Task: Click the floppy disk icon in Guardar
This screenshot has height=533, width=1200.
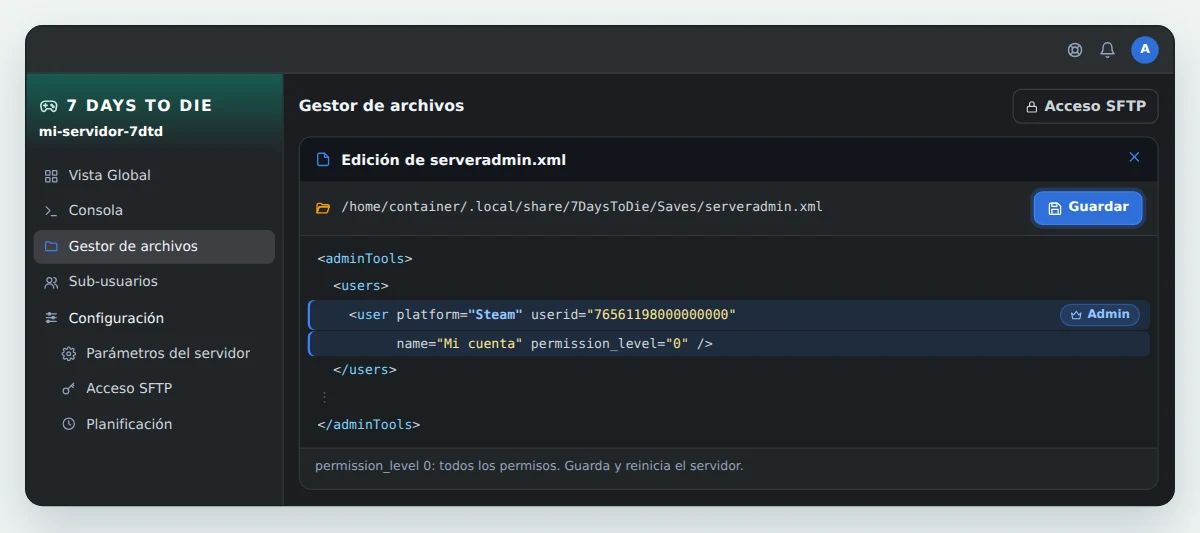Action: pyautogui.click(x=1055, y=208)
